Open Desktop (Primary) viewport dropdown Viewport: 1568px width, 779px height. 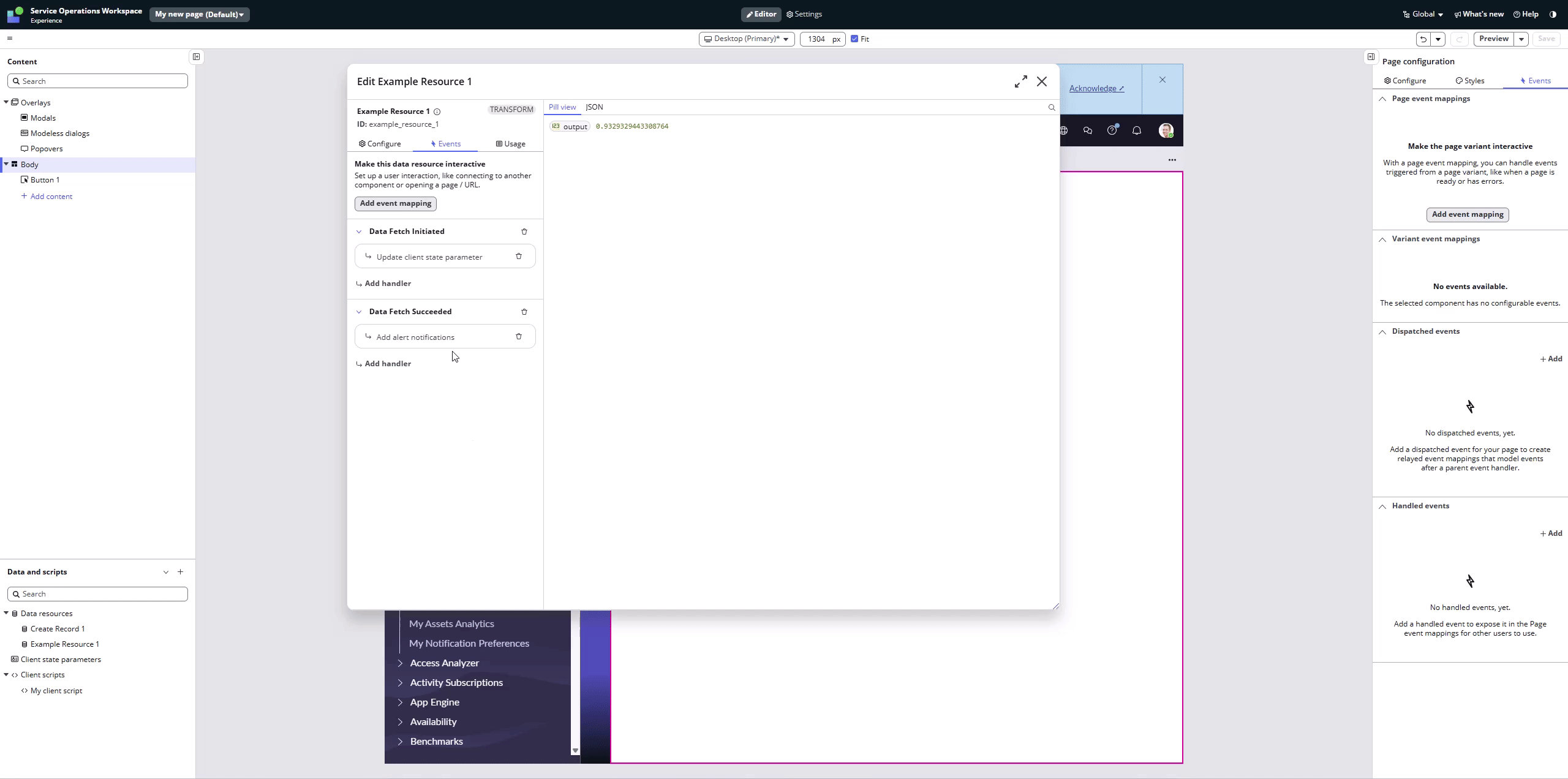(x=746, y=39)
